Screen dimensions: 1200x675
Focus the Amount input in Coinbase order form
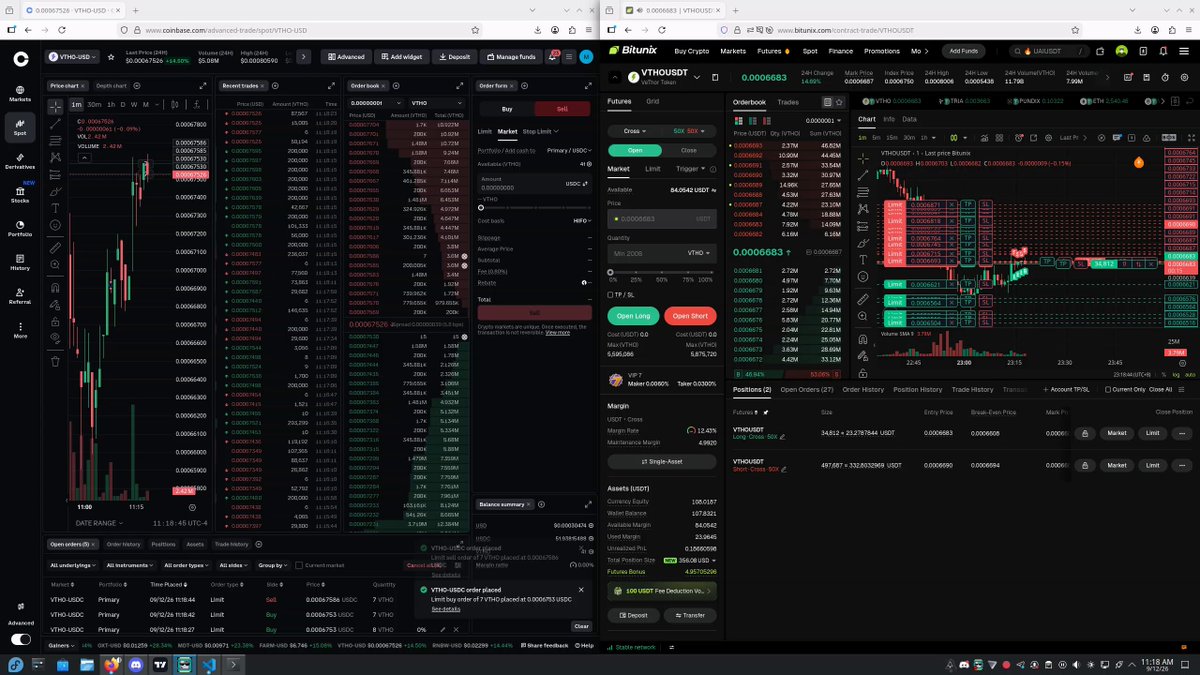pyautogui.click(x=535, y=185)
